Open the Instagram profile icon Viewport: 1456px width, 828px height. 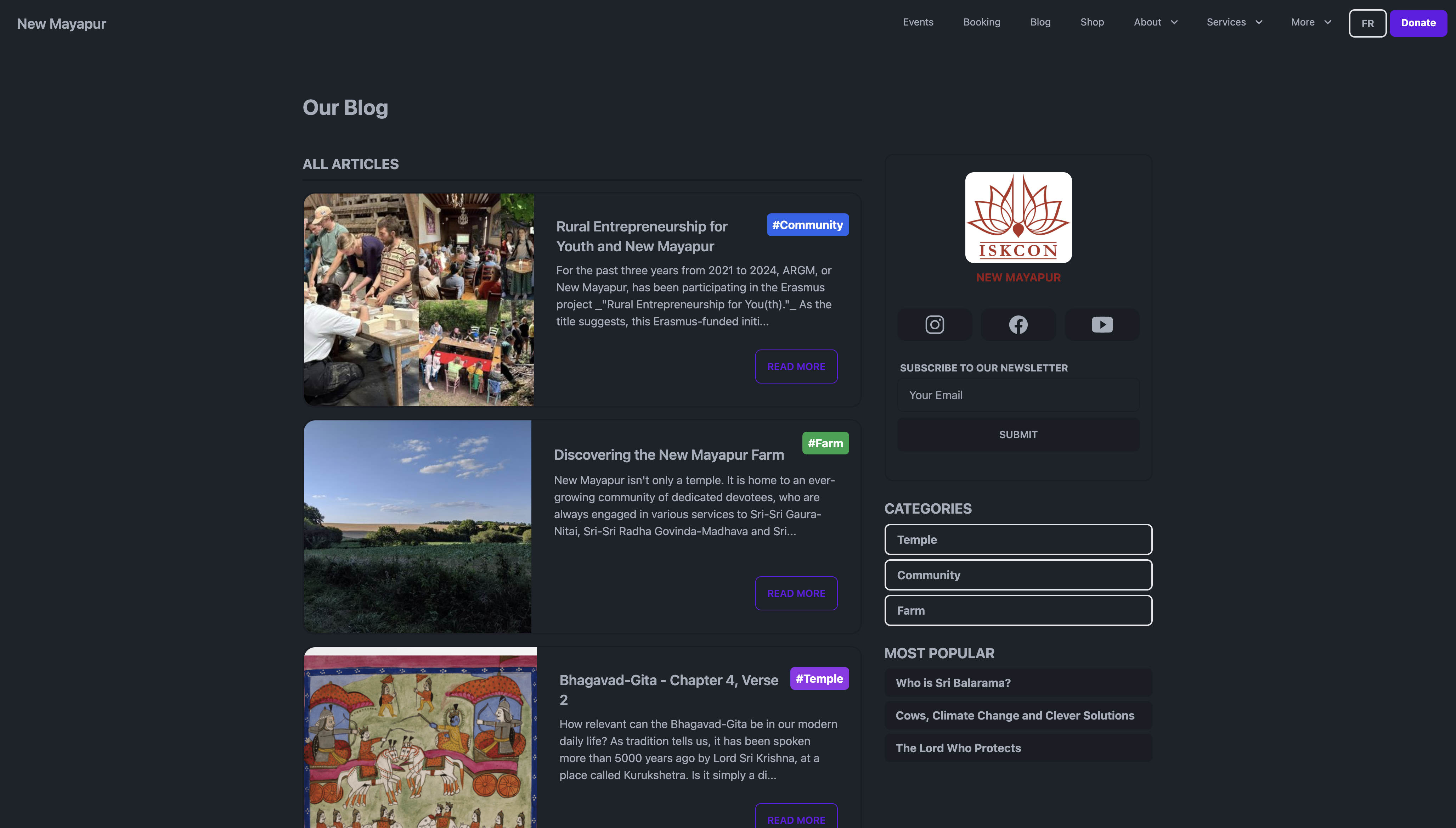point(934,325)
